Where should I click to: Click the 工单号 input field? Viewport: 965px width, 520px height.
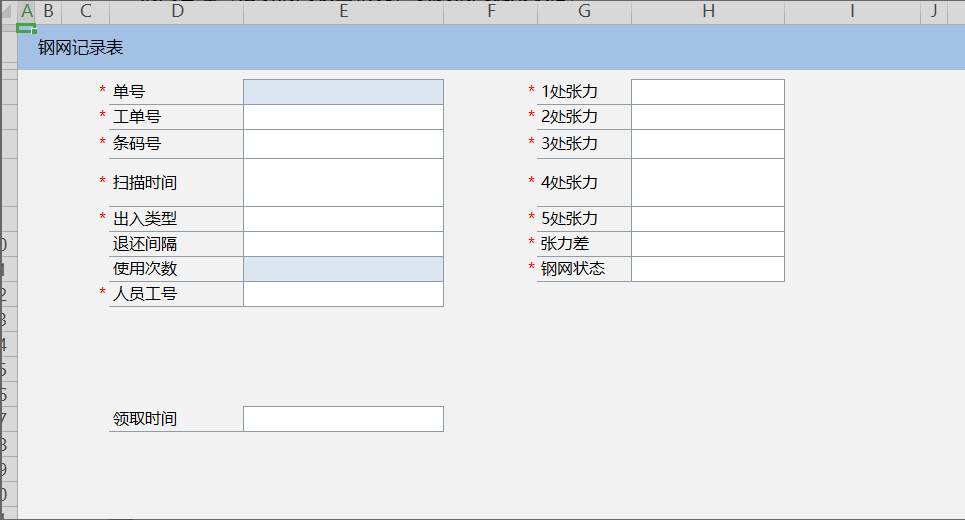pos(343,117)
